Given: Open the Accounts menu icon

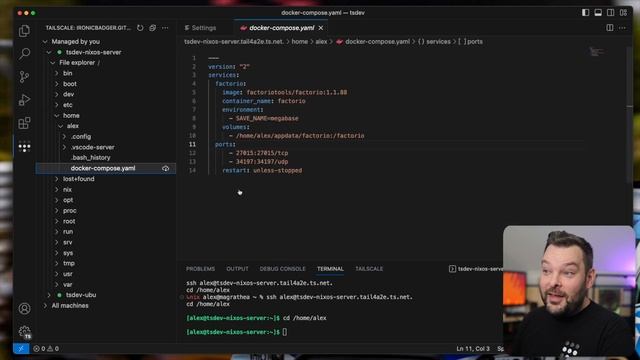Looking at the screenshot, I should tap(24, 309).
